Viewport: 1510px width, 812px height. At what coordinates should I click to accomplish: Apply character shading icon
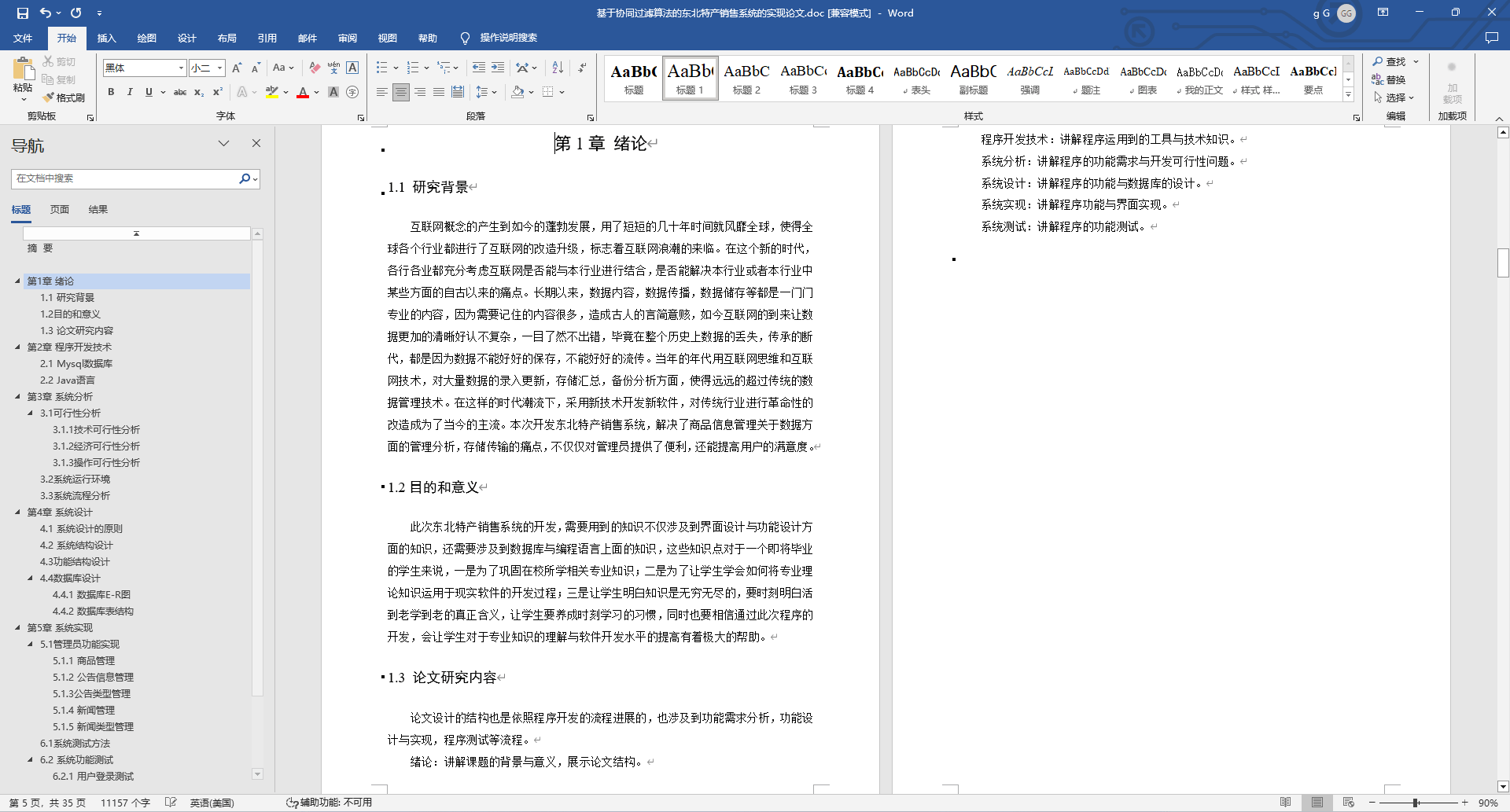click(333, 92)
